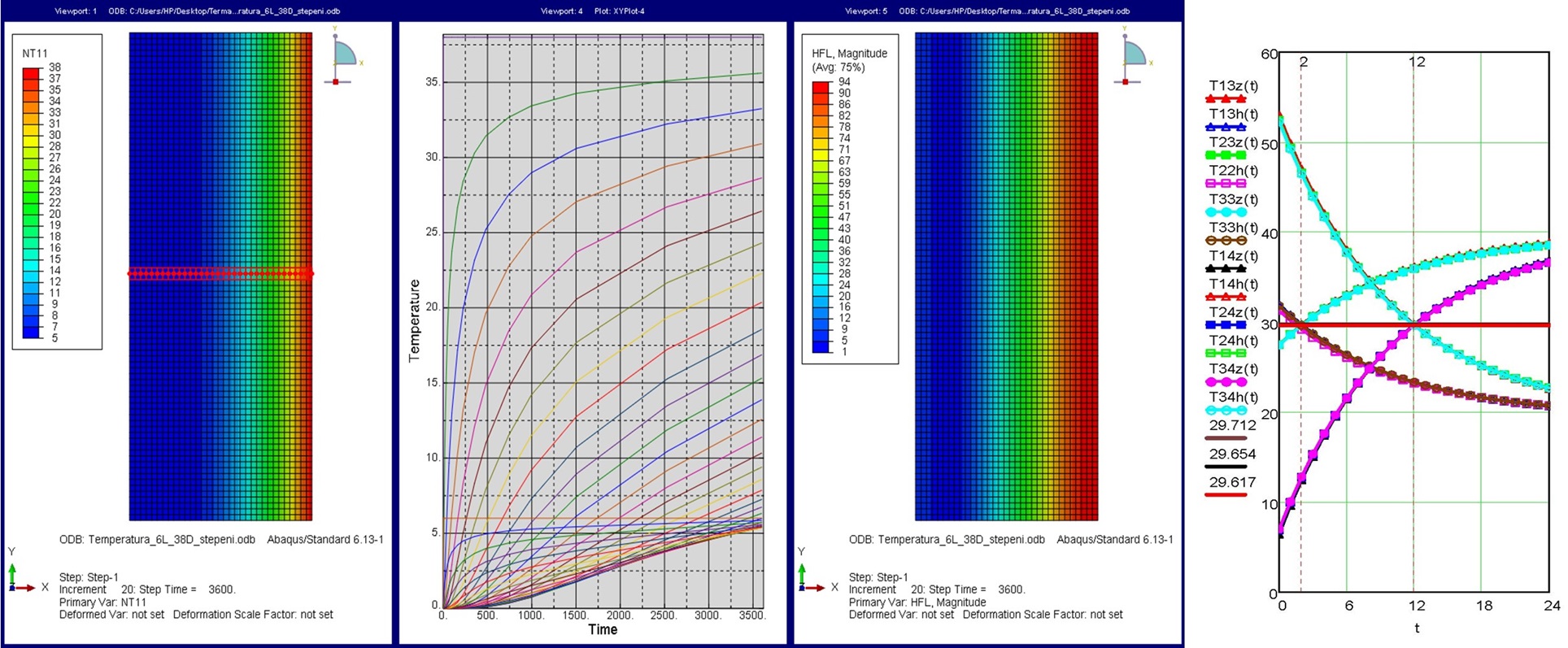Activate the Viewport: 5 title bar

coord(987,11)
